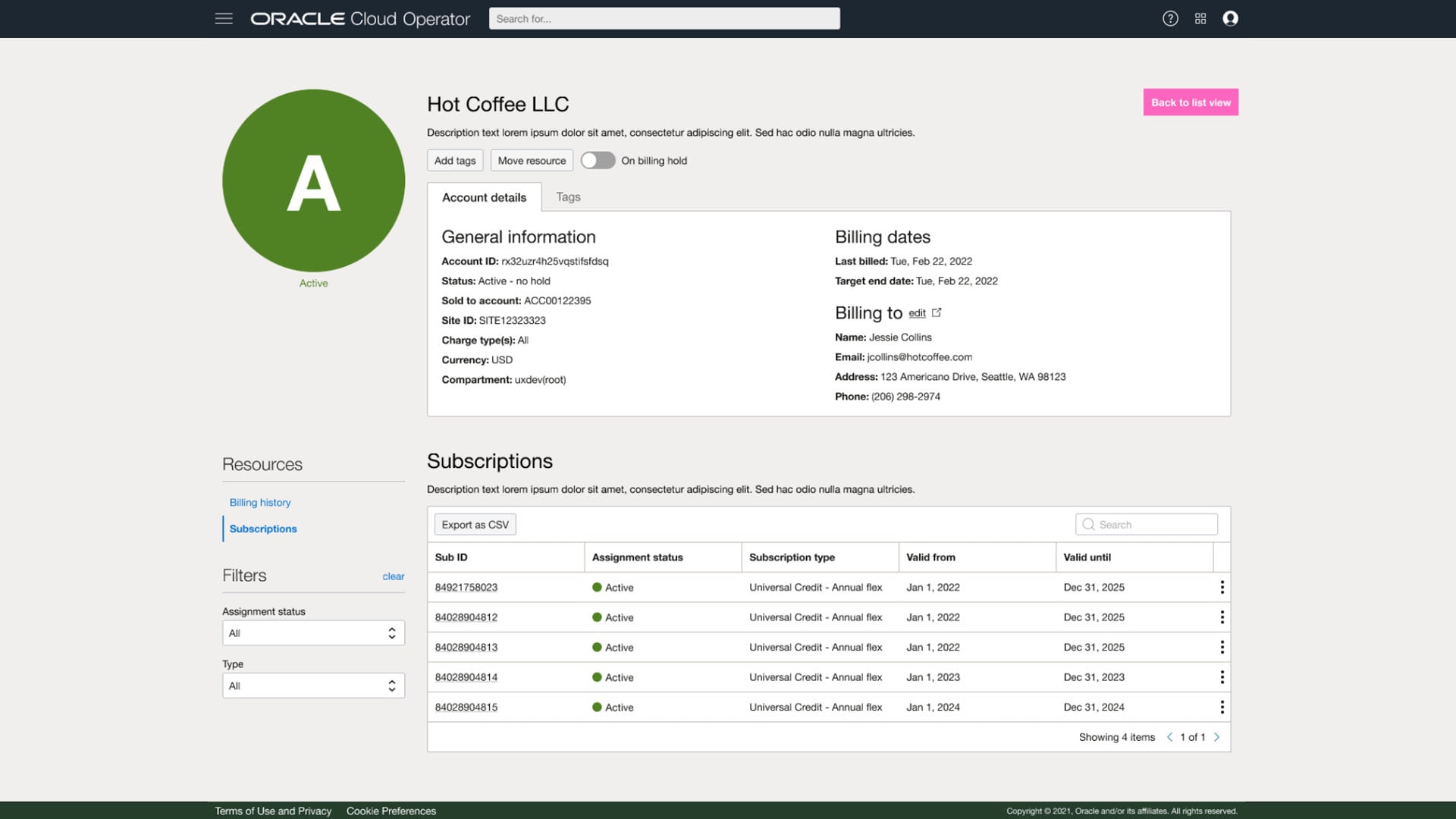Click Export as CSV
Screen dimensions: 1456x819
click(475, 524)
